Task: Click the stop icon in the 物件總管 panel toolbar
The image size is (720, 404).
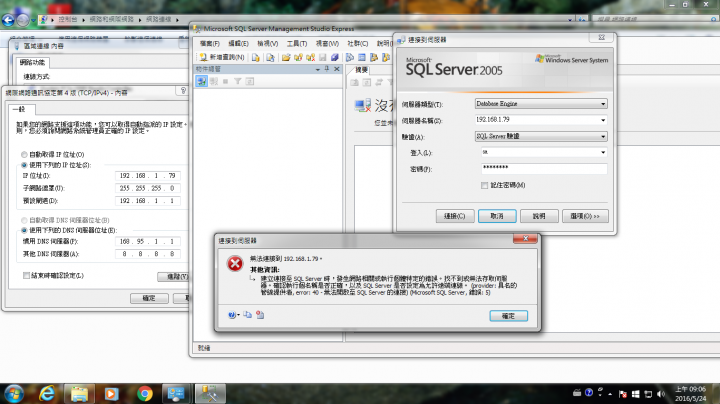Action: tap(225, 81)
